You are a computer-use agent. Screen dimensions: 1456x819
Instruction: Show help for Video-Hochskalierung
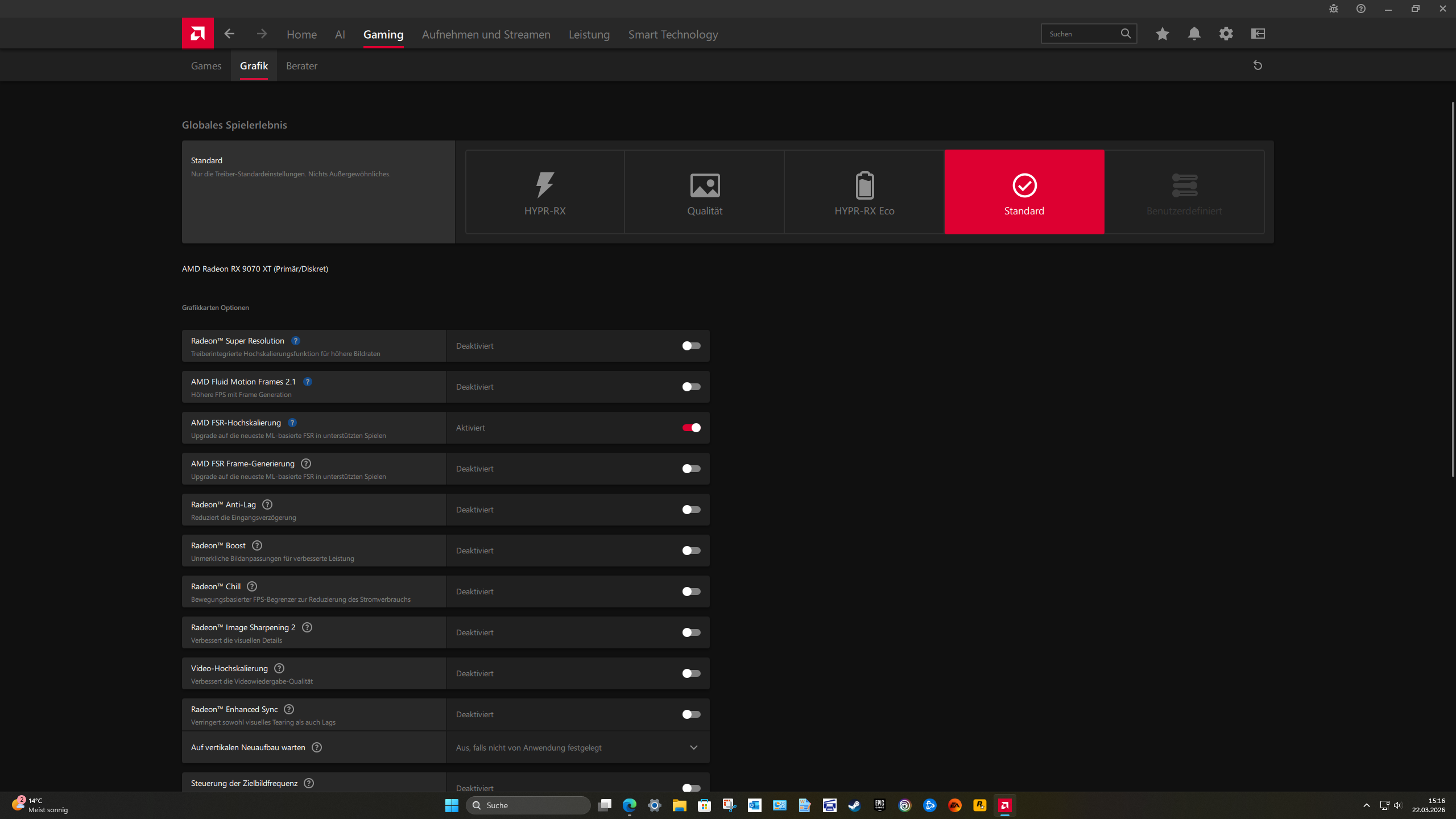279,668
